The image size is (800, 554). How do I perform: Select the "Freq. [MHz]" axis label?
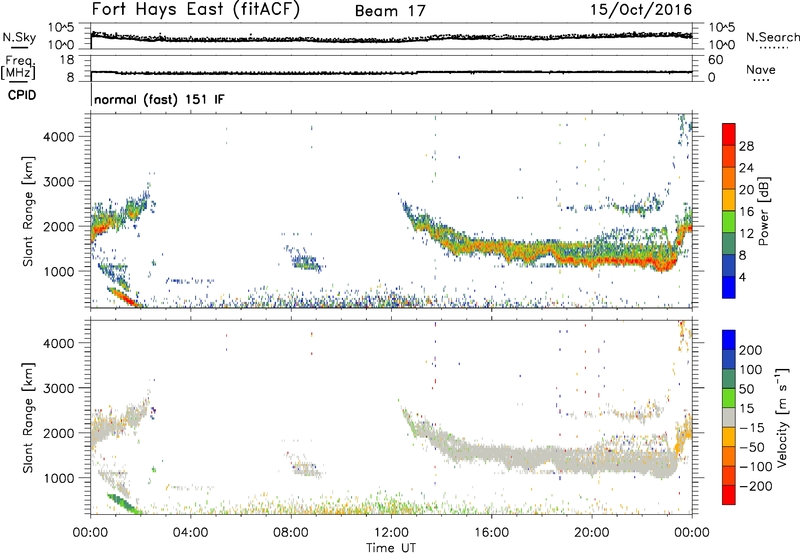coord(18,68)
